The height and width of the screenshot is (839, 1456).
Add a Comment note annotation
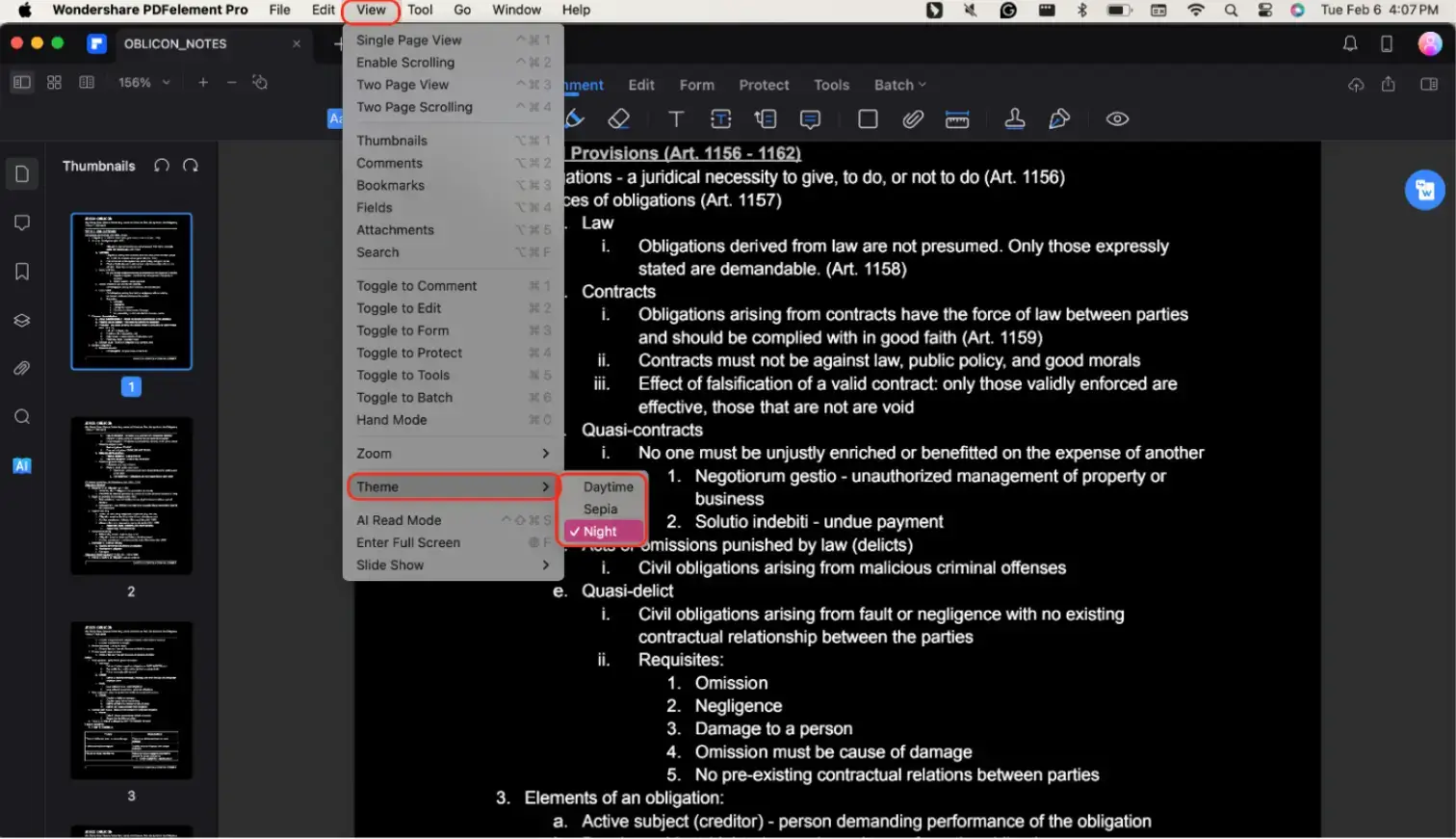(x=810, y=118)
